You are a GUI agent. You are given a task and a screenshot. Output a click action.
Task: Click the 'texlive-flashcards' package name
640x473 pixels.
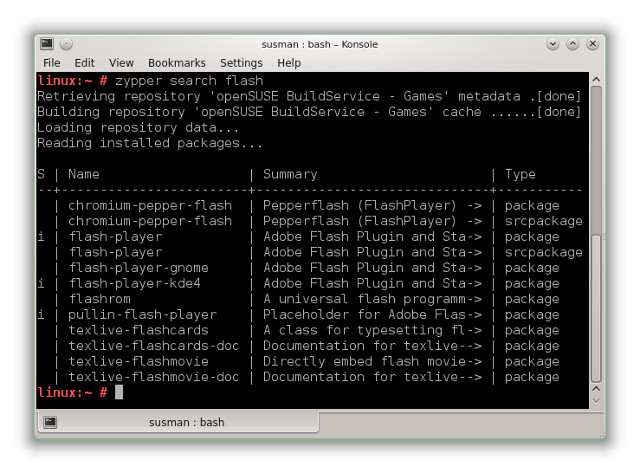[x=139, y=330]
